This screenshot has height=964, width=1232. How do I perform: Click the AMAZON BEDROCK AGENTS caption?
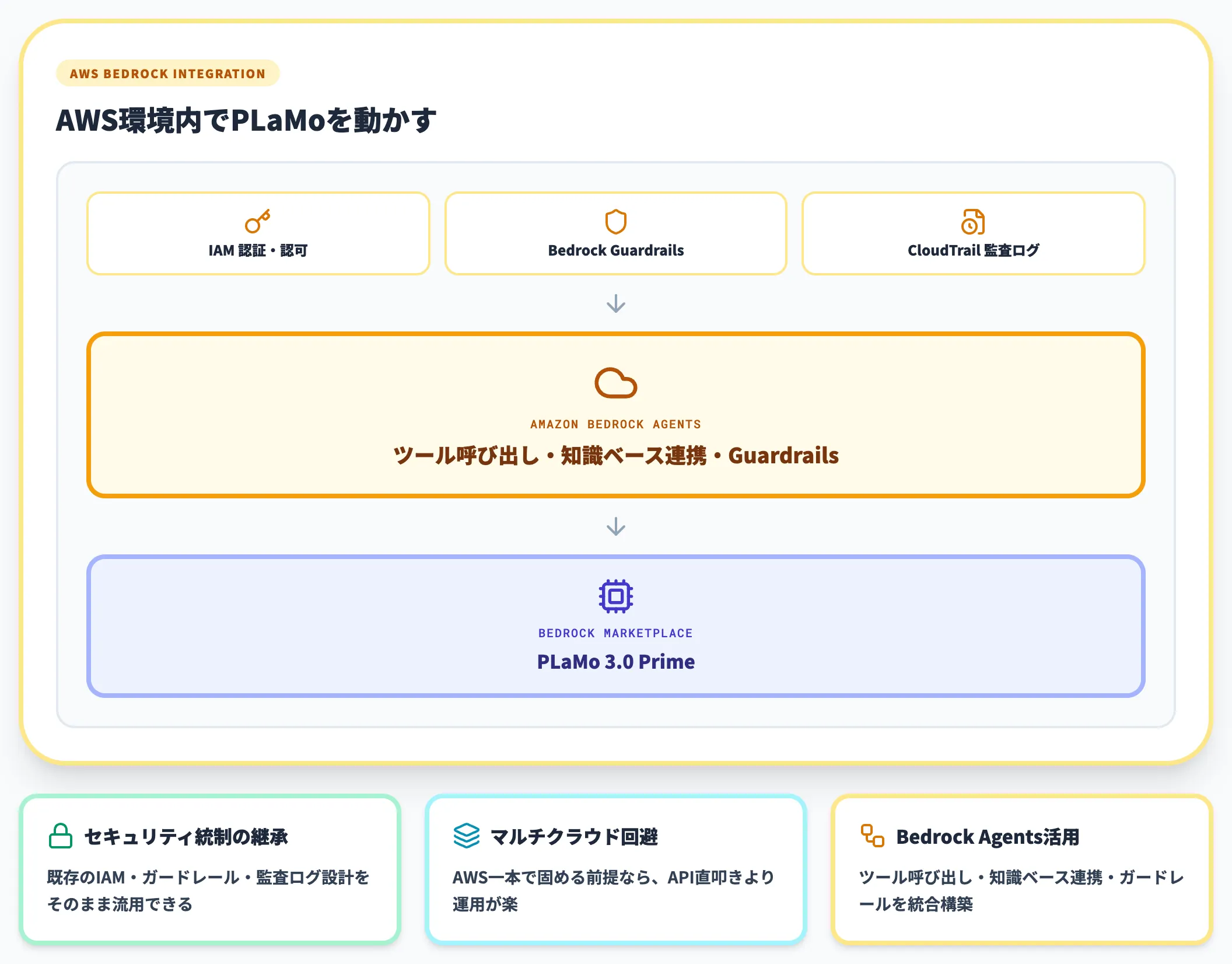(615, 424)
